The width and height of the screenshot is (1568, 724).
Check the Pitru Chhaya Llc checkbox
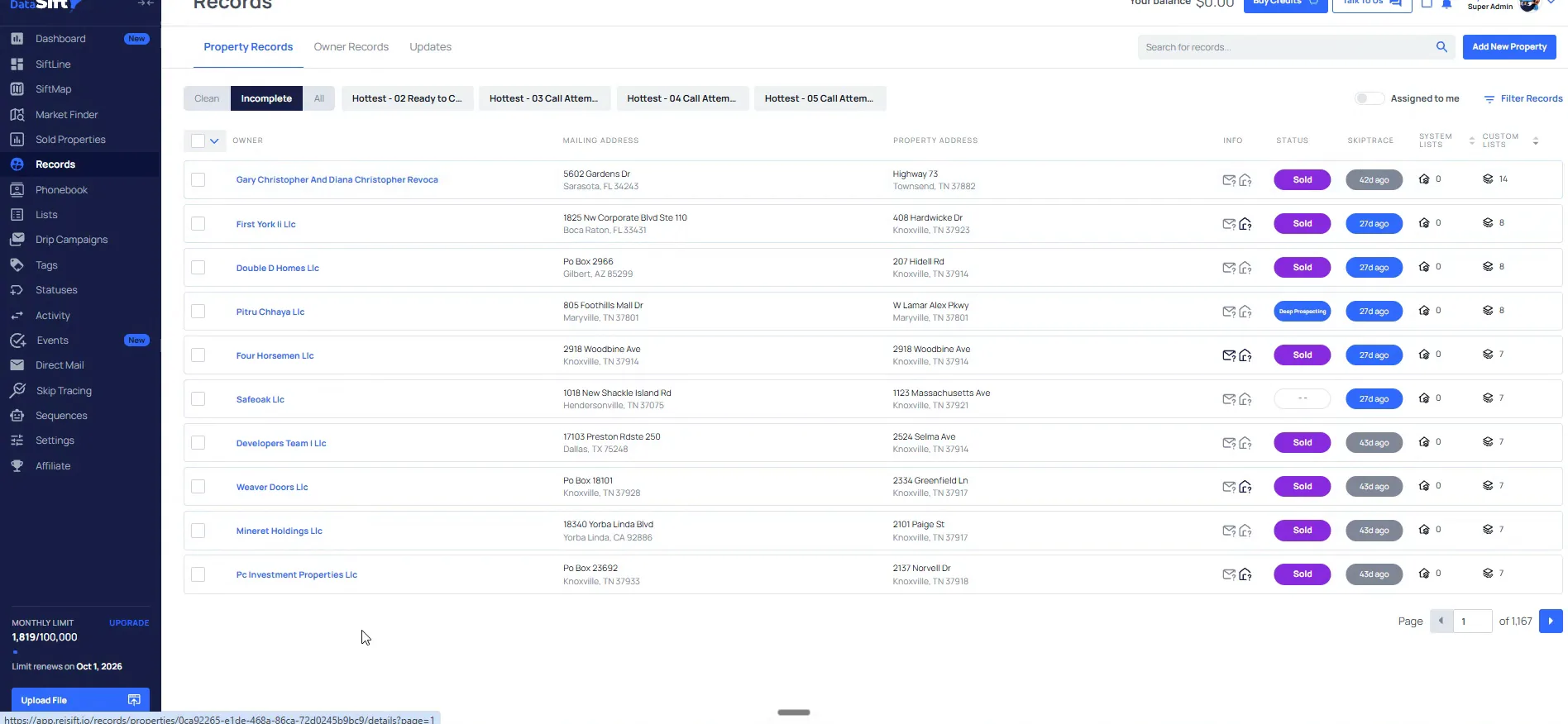(x=198, y=311)
